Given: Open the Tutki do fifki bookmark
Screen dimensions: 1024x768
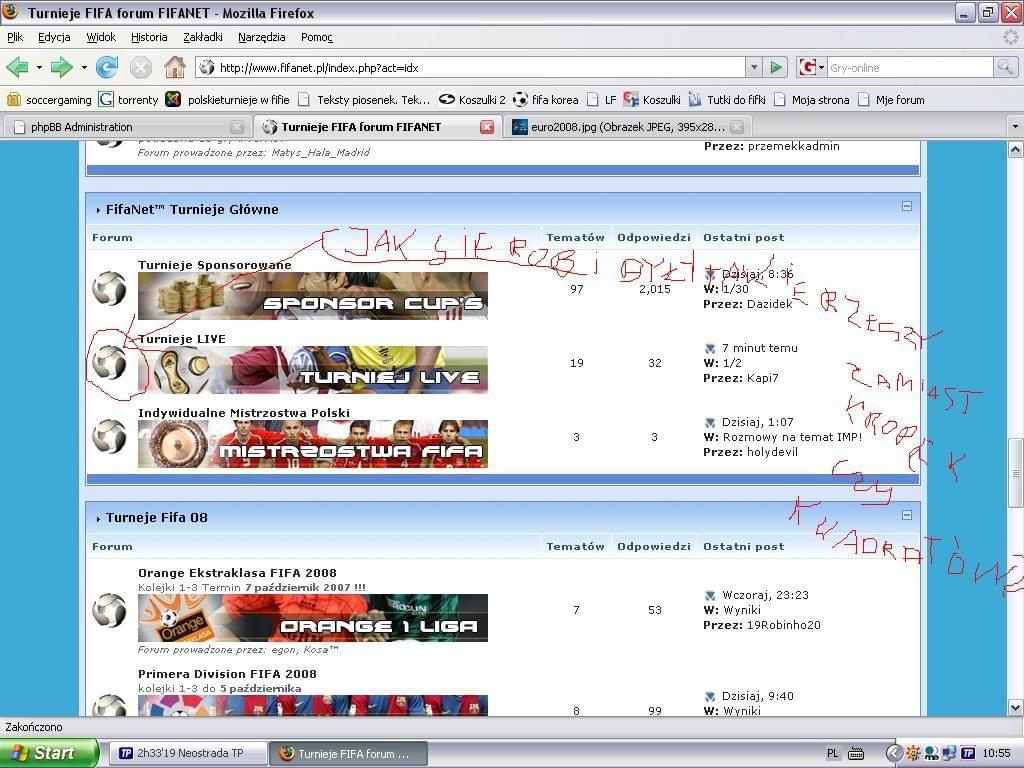Looking at the screenshot, I should (x=728, y=100).
